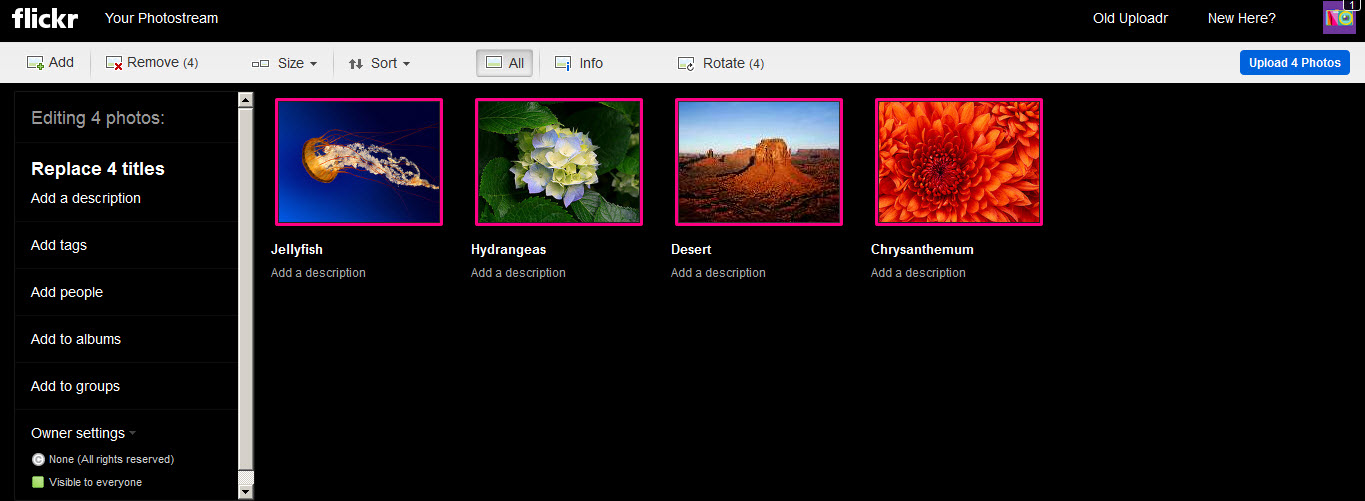Click None (All rights reserved) license
The width and height of the screenshot is (1365, 501).
tap(111, 460)
